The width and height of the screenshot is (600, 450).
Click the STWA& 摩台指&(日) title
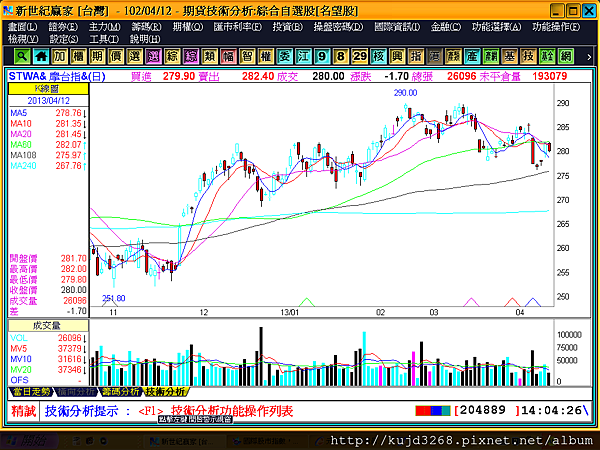(x=57, y=76)
